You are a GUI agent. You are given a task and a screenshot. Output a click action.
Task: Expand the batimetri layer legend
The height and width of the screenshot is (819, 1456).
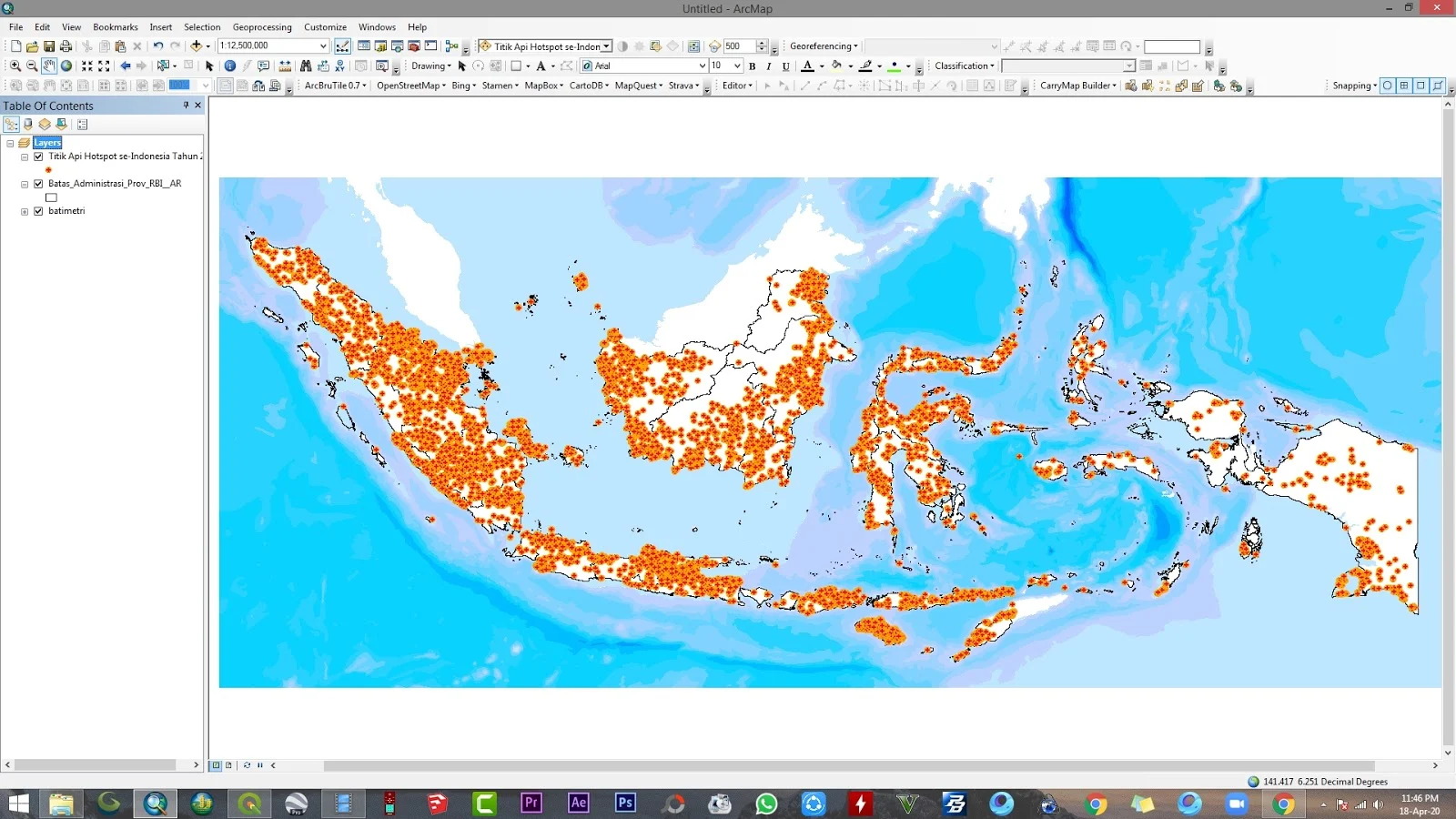tap(24, 210)
